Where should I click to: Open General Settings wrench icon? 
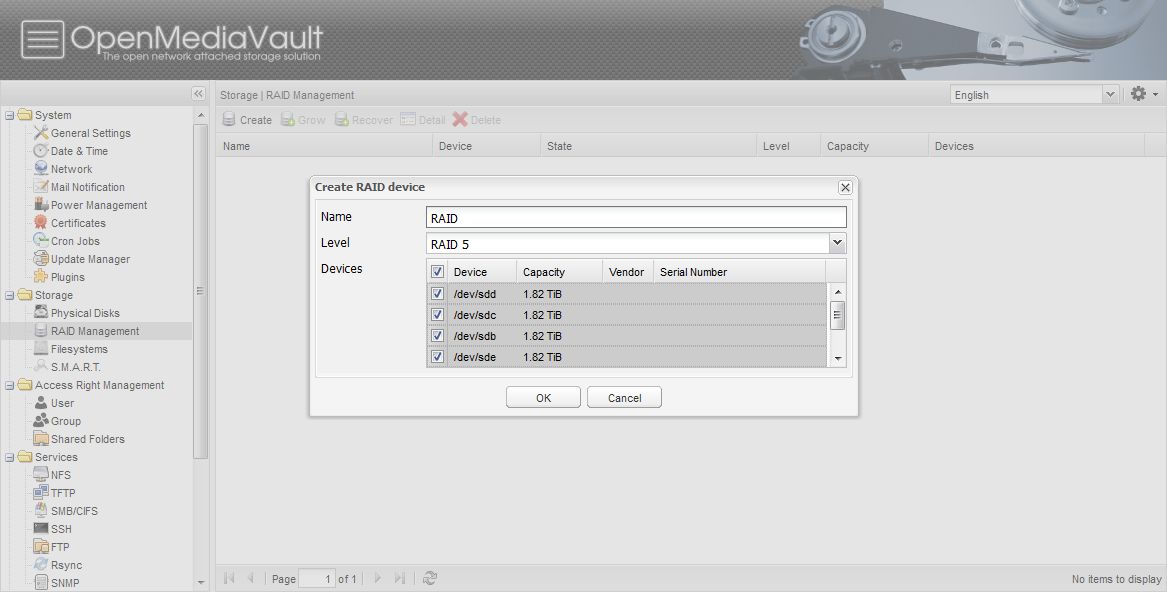(x=41, y=133)
